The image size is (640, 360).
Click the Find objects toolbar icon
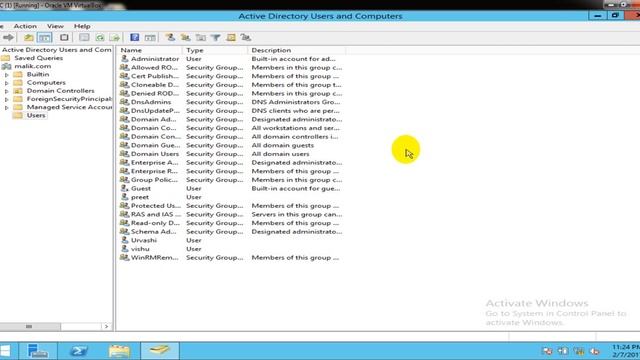click(231, 38)
